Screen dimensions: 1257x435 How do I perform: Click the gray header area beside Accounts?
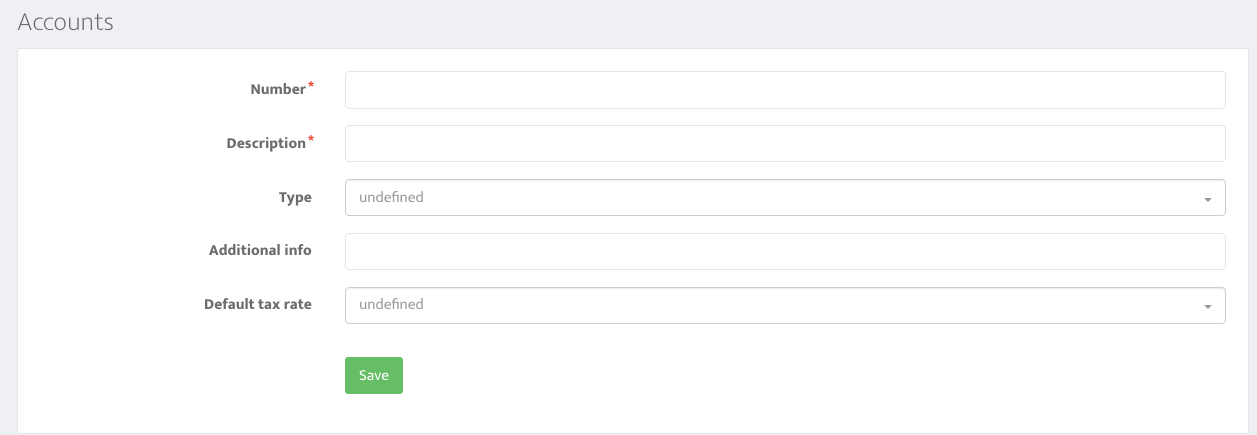coord(680,21)
